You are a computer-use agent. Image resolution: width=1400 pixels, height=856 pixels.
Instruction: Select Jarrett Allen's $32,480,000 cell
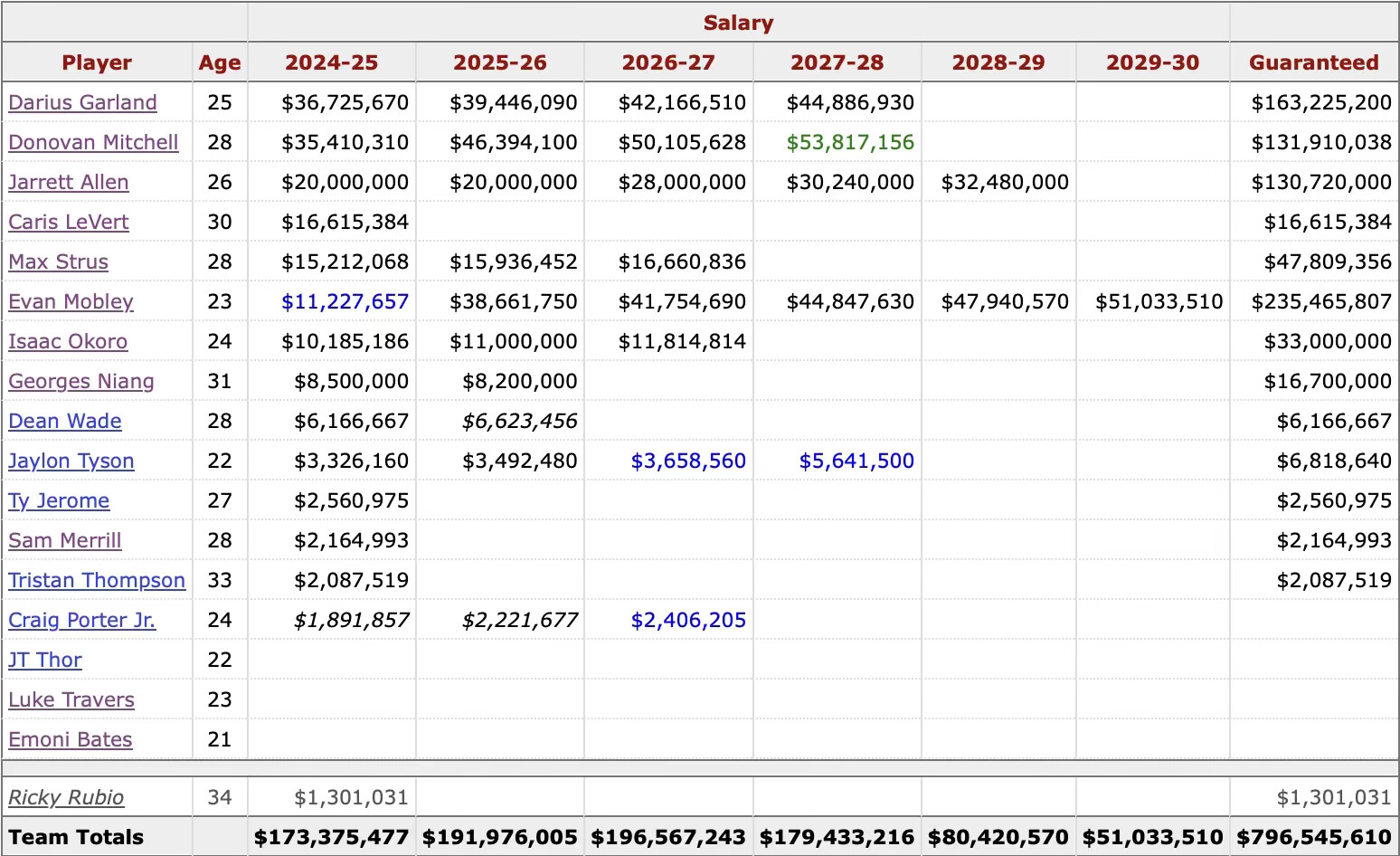pos(998,182)
